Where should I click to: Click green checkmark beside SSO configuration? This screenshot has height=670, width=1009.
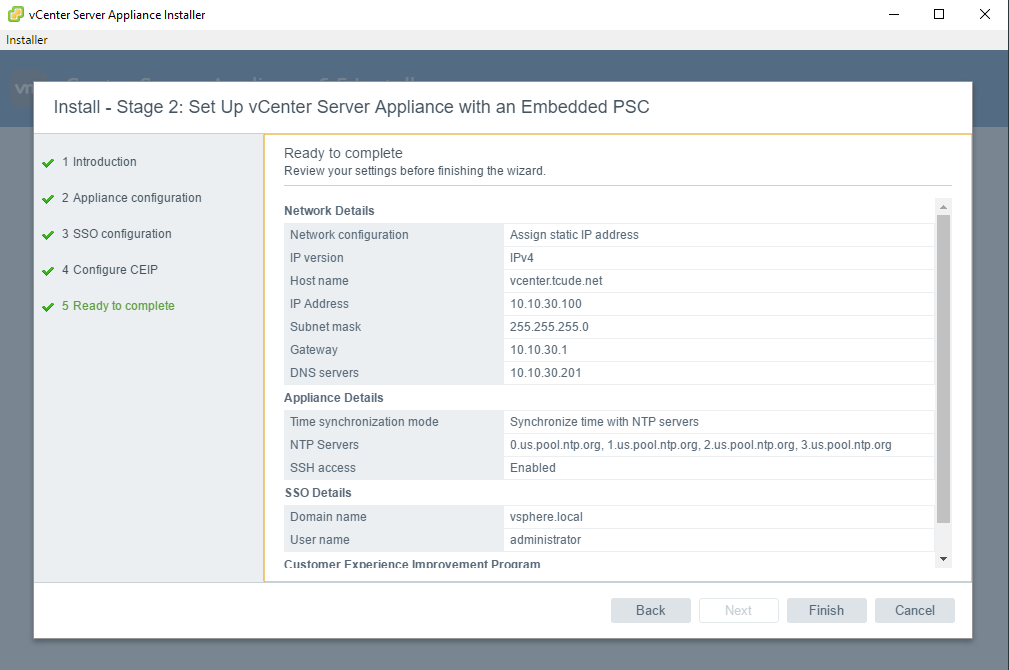pyautogui.click(x=48, y=235)
